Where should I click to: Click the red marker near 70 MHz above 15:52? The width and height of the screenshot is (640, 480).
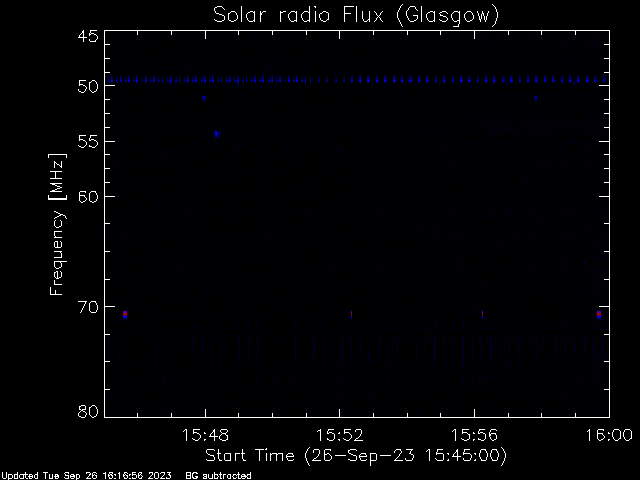[x=351, y=314]
